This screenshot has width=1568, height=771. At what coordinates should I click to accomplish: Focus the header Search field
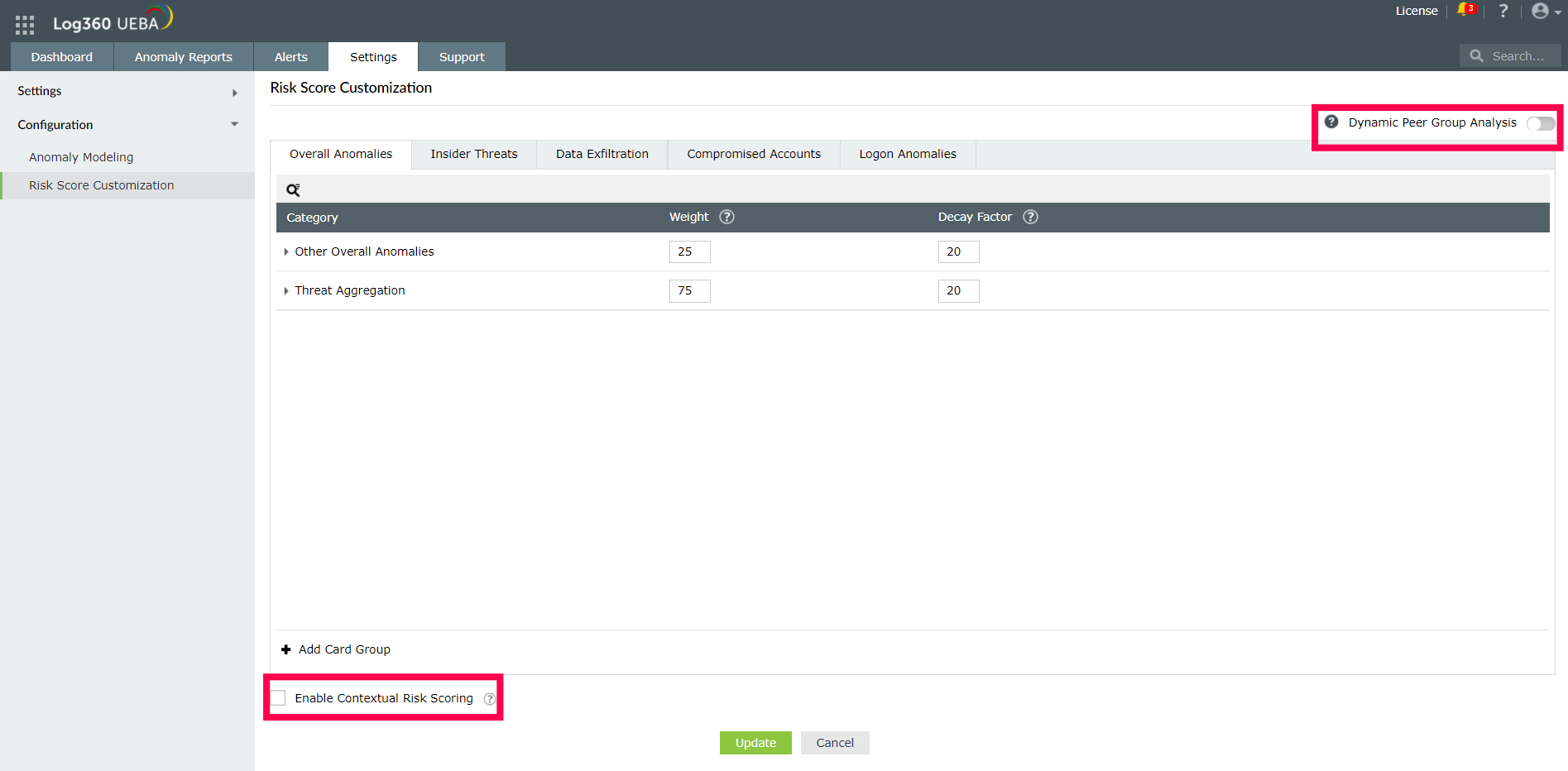click(1510, 56)
